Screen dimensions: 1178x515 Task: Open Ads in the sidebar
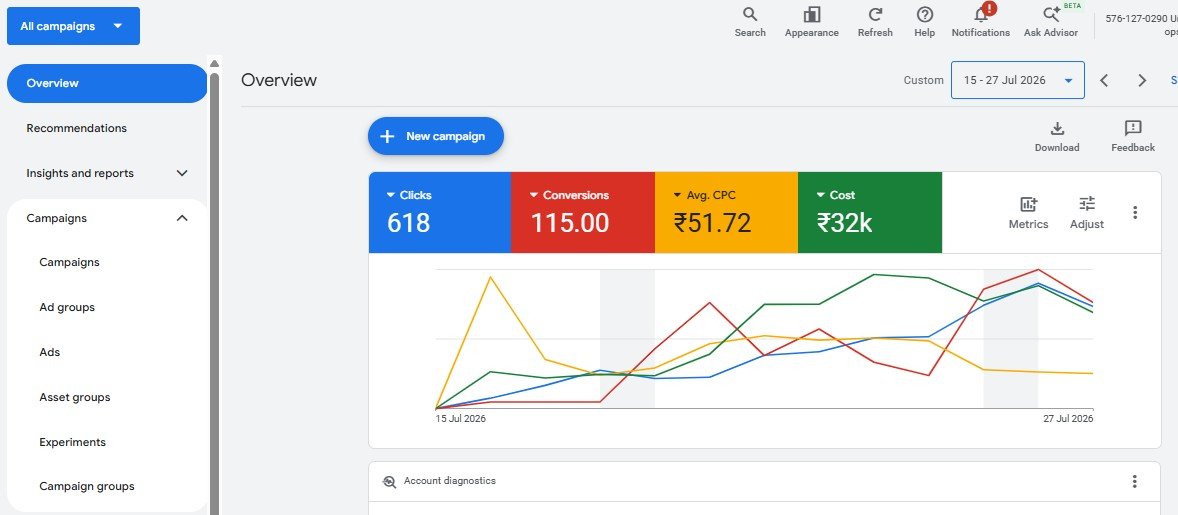click(50, 352)
